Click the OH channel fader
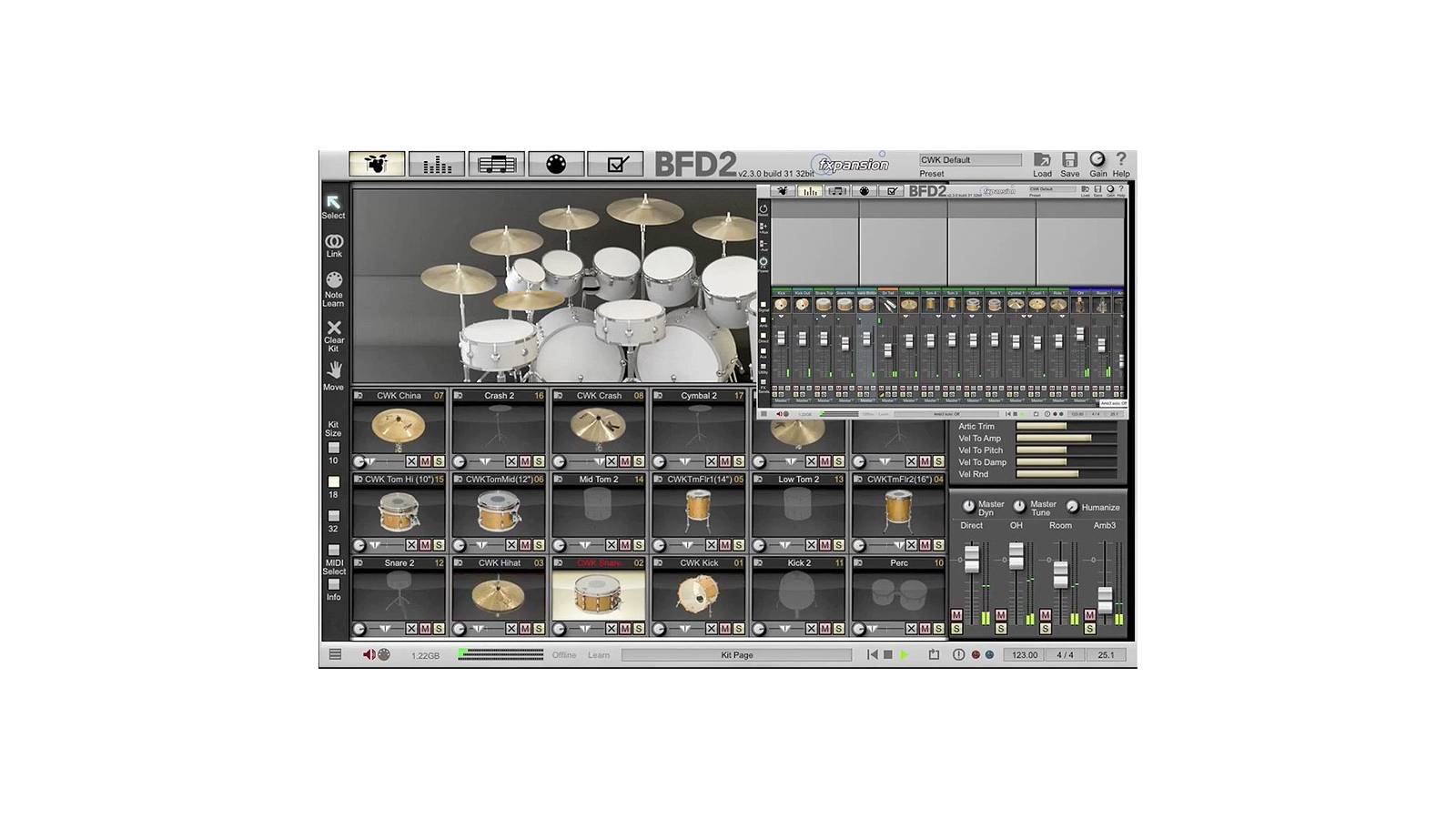 pos(1016,556)
